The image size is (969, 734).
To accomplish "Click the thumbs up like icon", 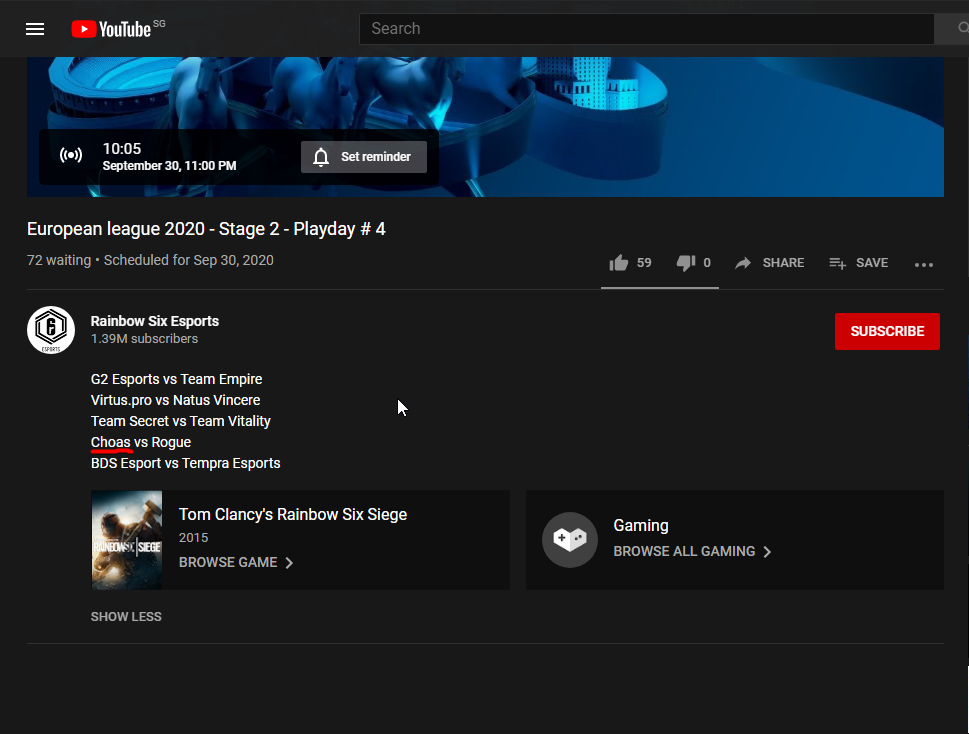I will (619, 263).
